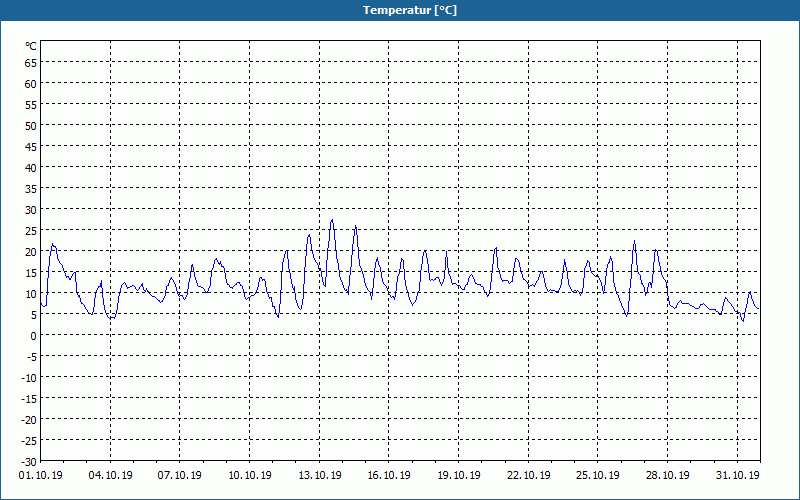Click the -25 value on temperature axis
The width and height of the screenshot is (800, 500).
tap(29, 440)
